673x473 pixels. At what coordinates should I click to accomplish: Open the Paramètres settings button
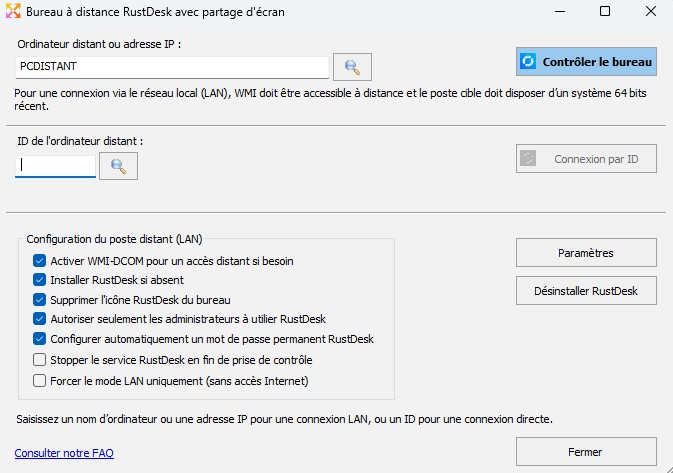click(586, 253)
